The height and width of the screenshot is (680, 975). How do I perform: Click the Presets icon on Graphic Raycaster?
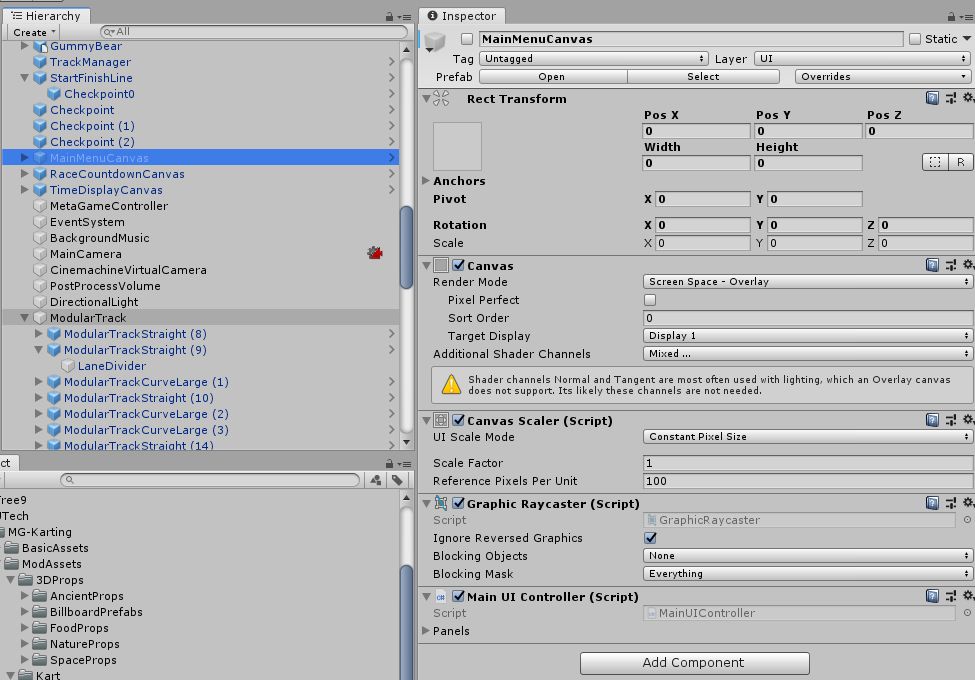(x=950, y=503)
